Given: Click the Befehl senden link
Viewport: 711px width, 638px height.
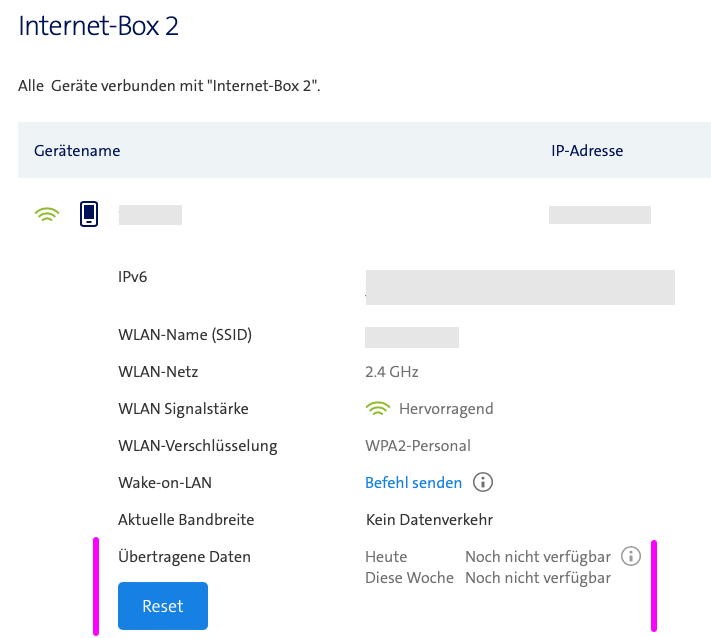Looking at the screenshot, I should pos(413,483).
